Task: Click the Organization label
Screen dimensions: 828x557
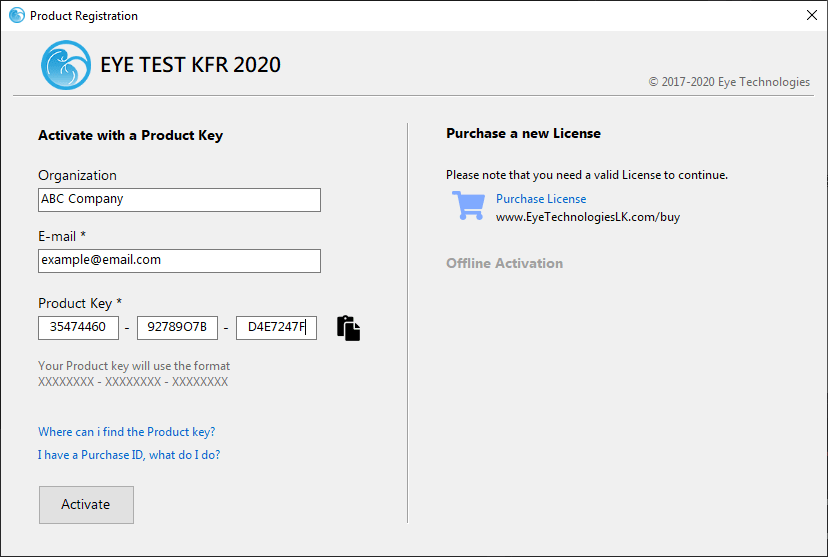Action: (77, 175)
